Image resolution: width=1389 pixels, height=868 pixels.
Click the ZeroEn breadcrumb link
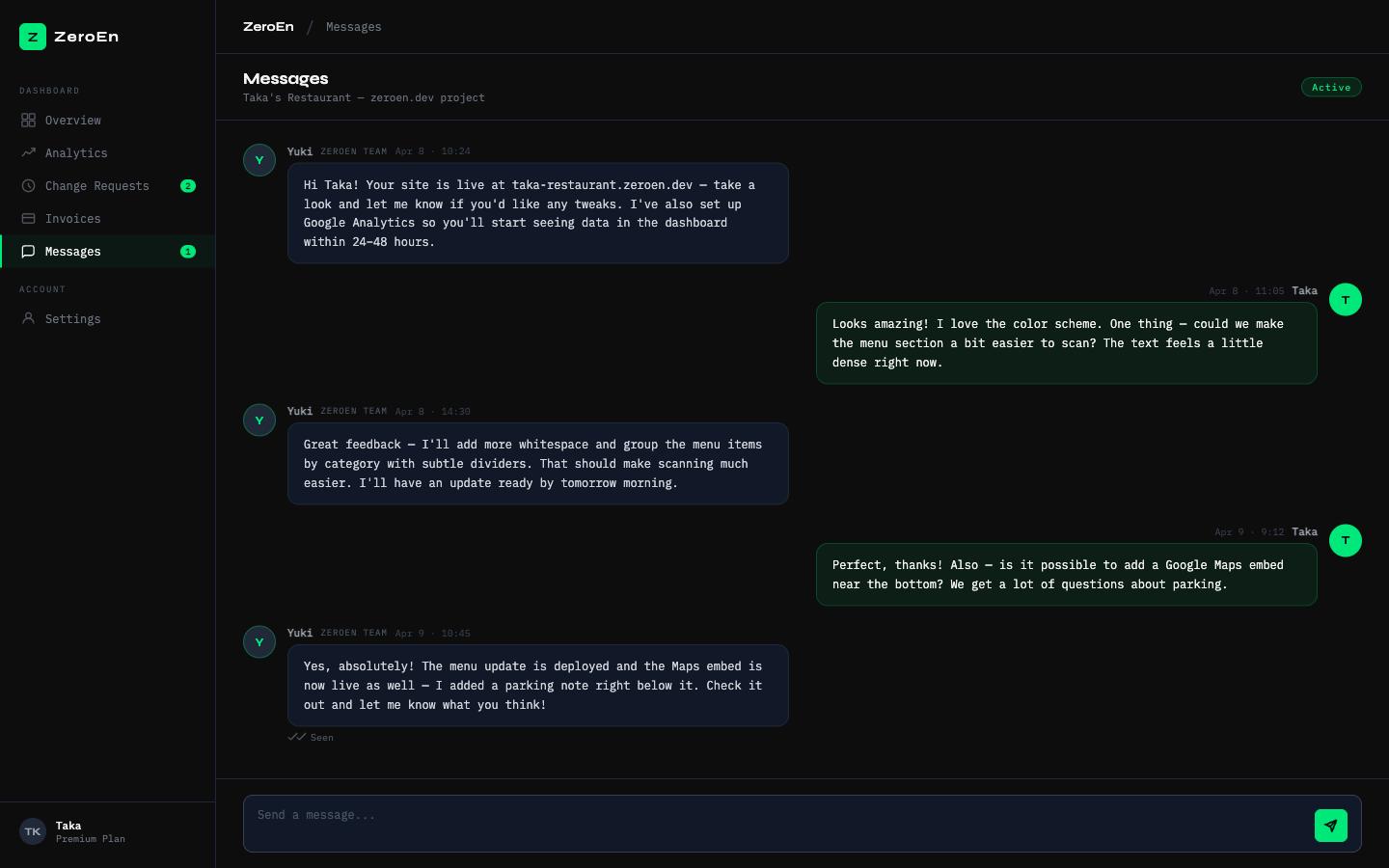[268, 26]
